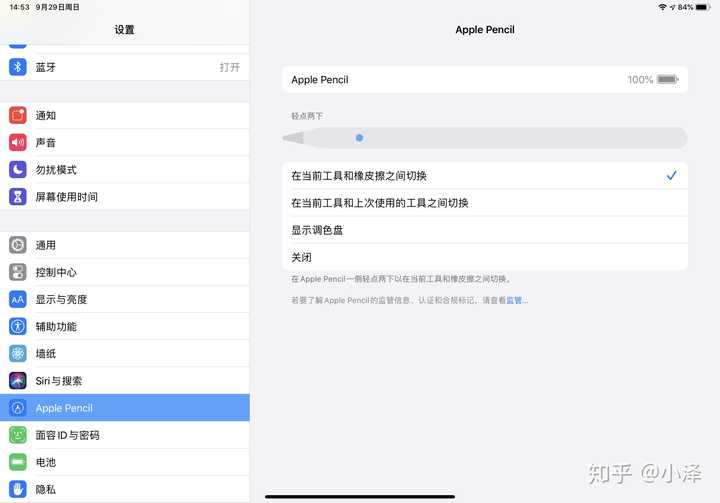Image resolution: width=720 pixels, height=503 pixels.
Task: Tap the 14:53 clock in status bar
Action: click(x=19, y=7)
